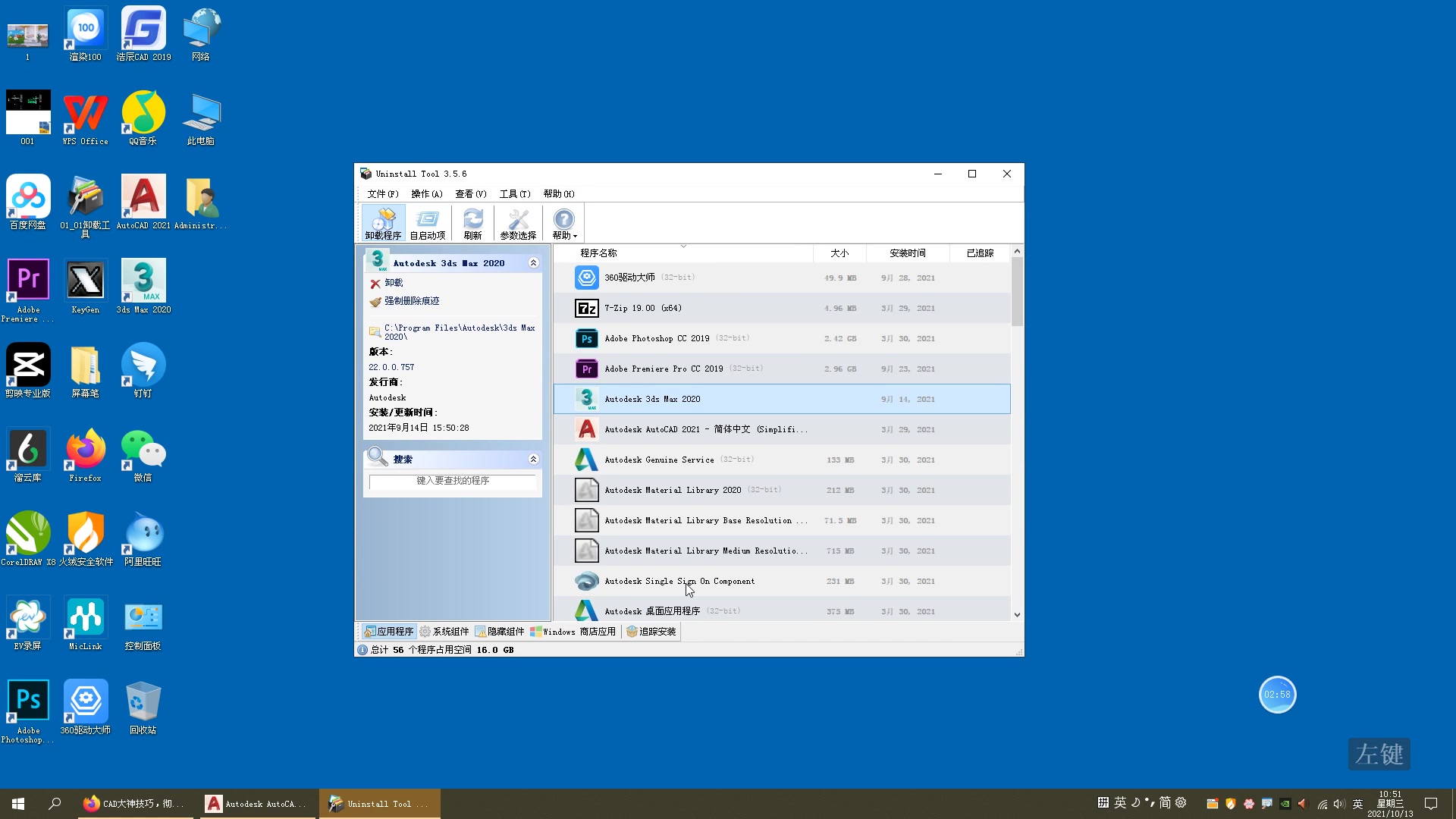This screenshot has width=1456, height=819.
Task: Click the red X uninstall action
Action: point(375,283)
